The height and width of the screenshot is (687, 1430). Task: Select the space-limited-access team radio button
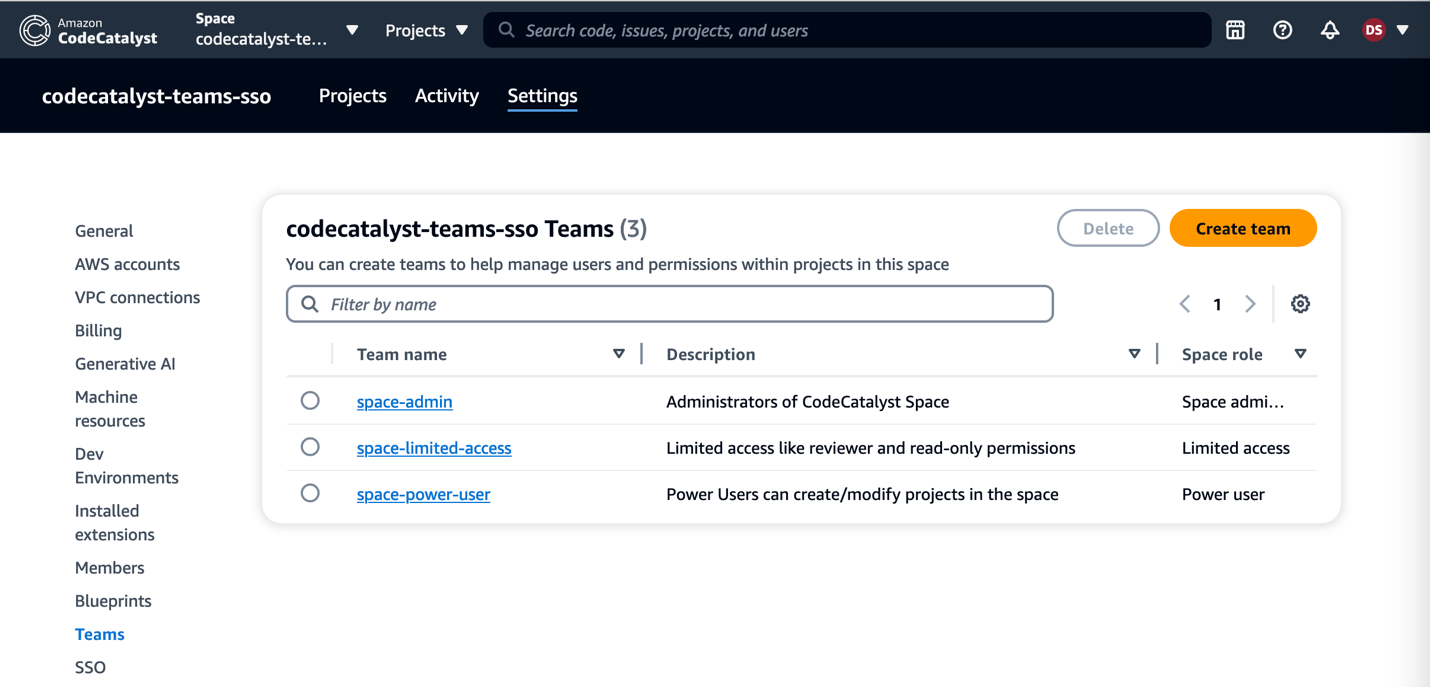310,447
